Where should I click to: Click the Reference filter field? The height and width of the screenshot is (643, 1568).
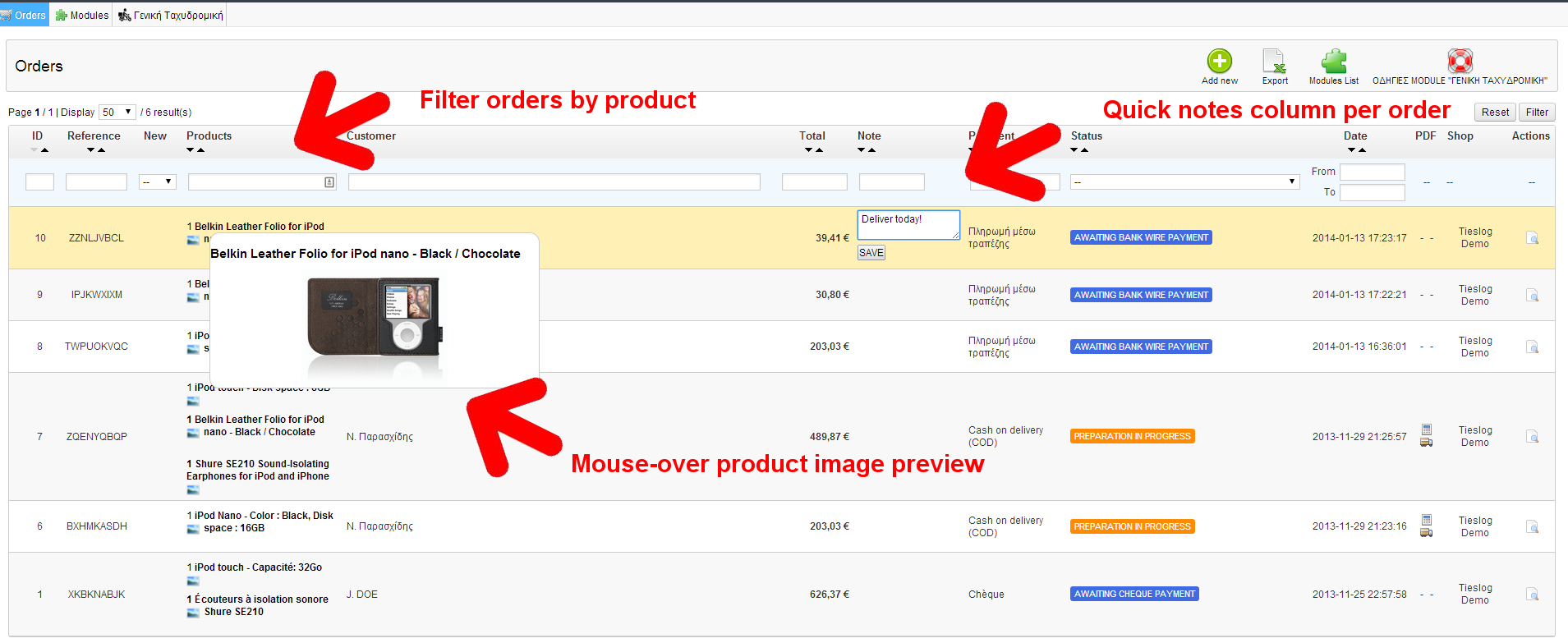[96, 181]
